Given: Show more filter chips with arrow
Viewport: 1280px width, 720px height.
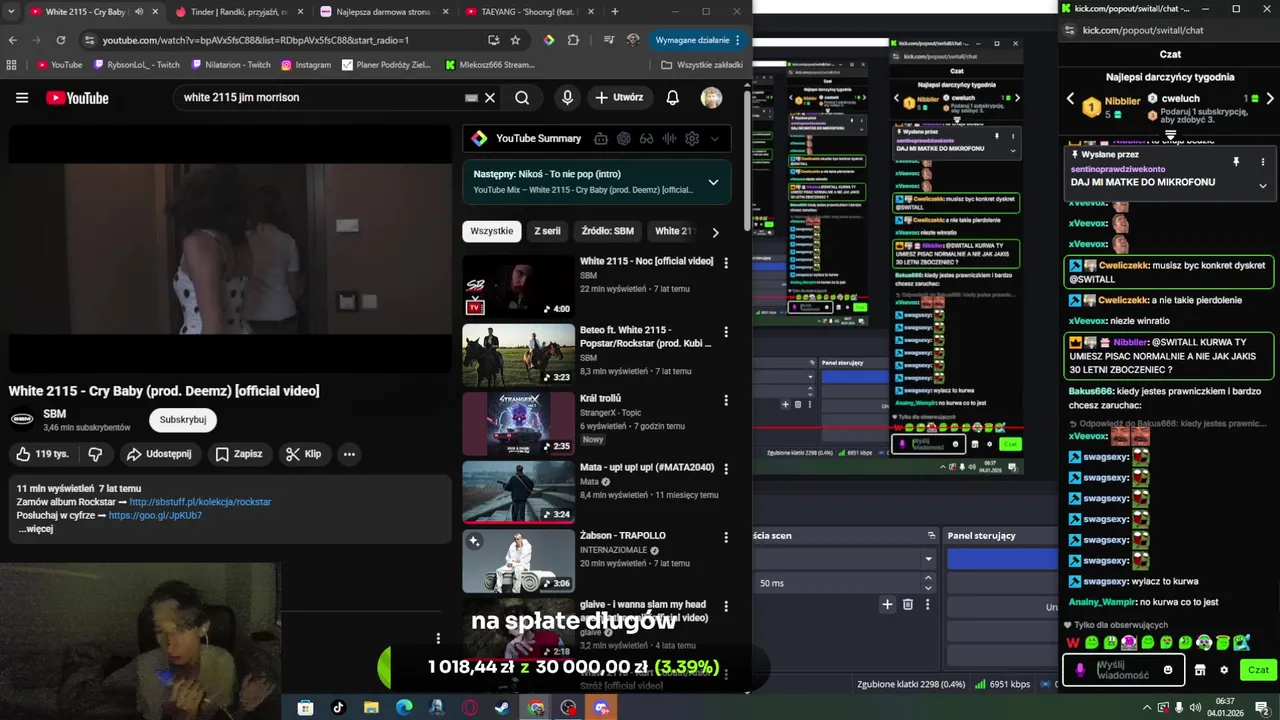Looking at the screenshot, I should click(x=715, y=232).
